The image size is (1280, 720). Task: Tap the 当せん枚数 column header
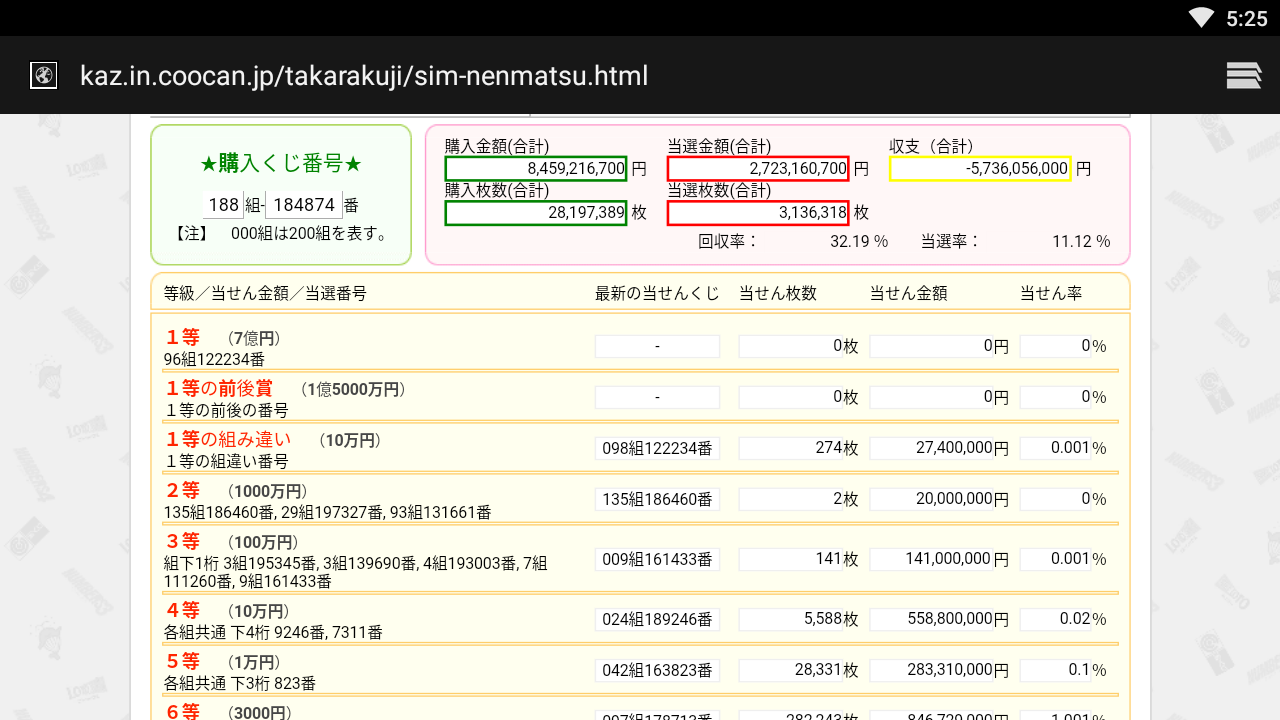[778, 293]
